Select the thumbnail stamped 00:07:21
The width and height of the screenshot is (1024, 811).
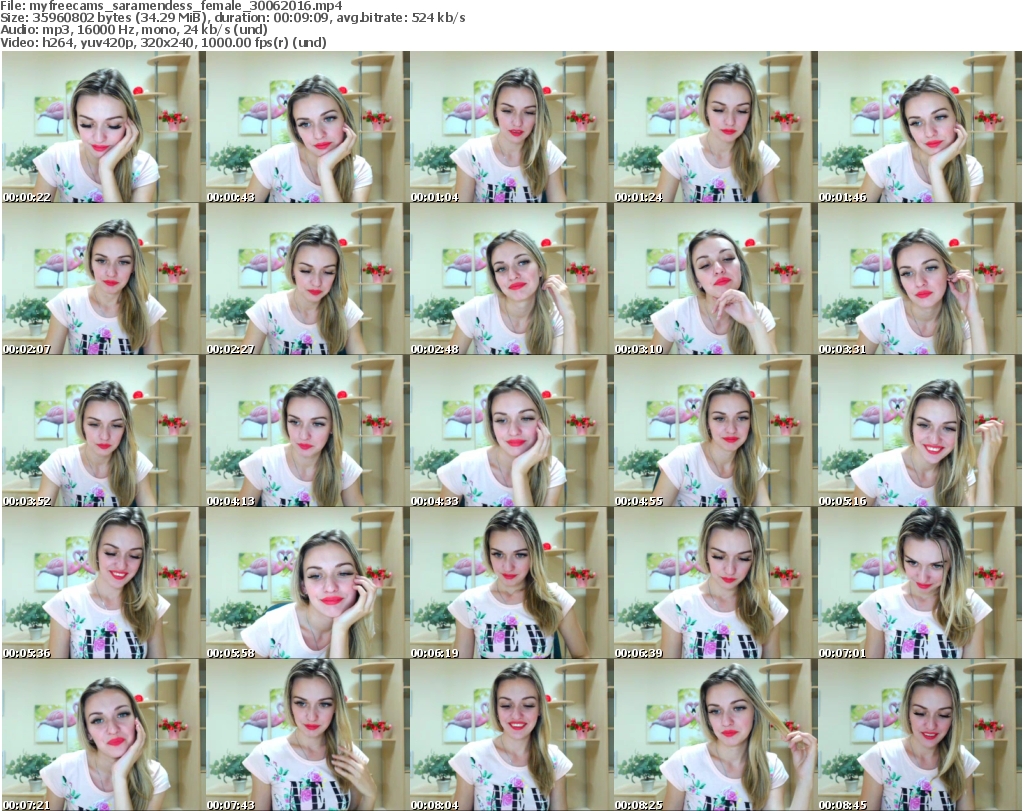click(103, 735)
